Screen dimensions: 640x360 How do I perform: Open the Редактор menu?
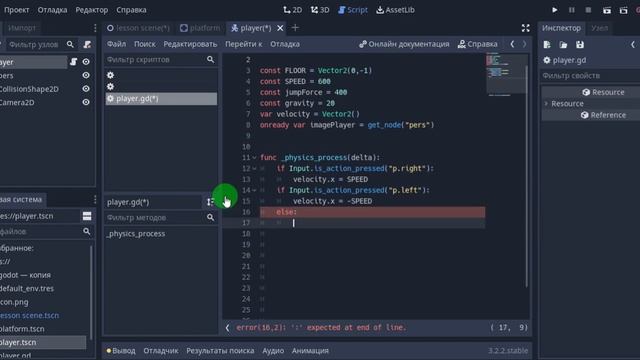[91, 10]
